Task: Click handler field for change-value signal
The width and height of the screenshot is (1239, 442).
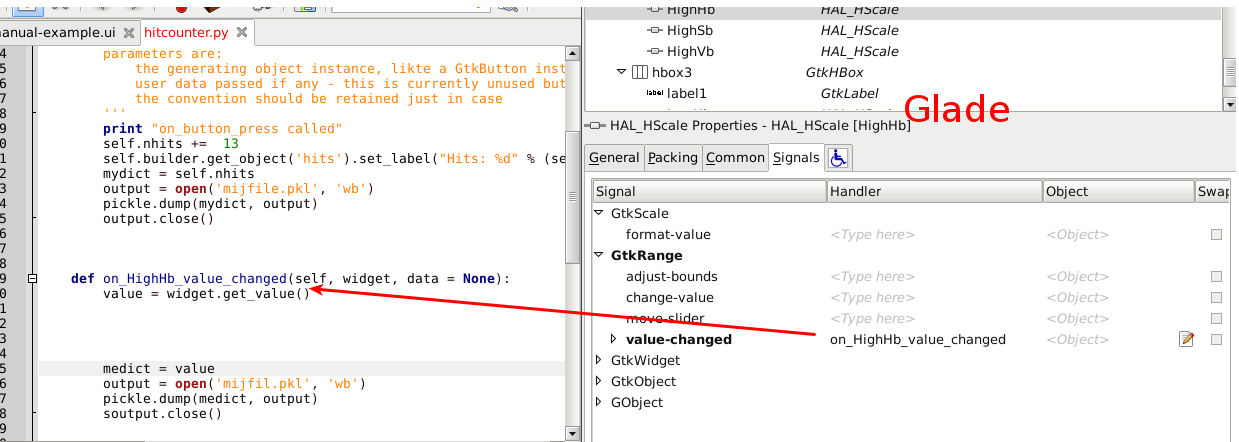Action: click(933, 297)
